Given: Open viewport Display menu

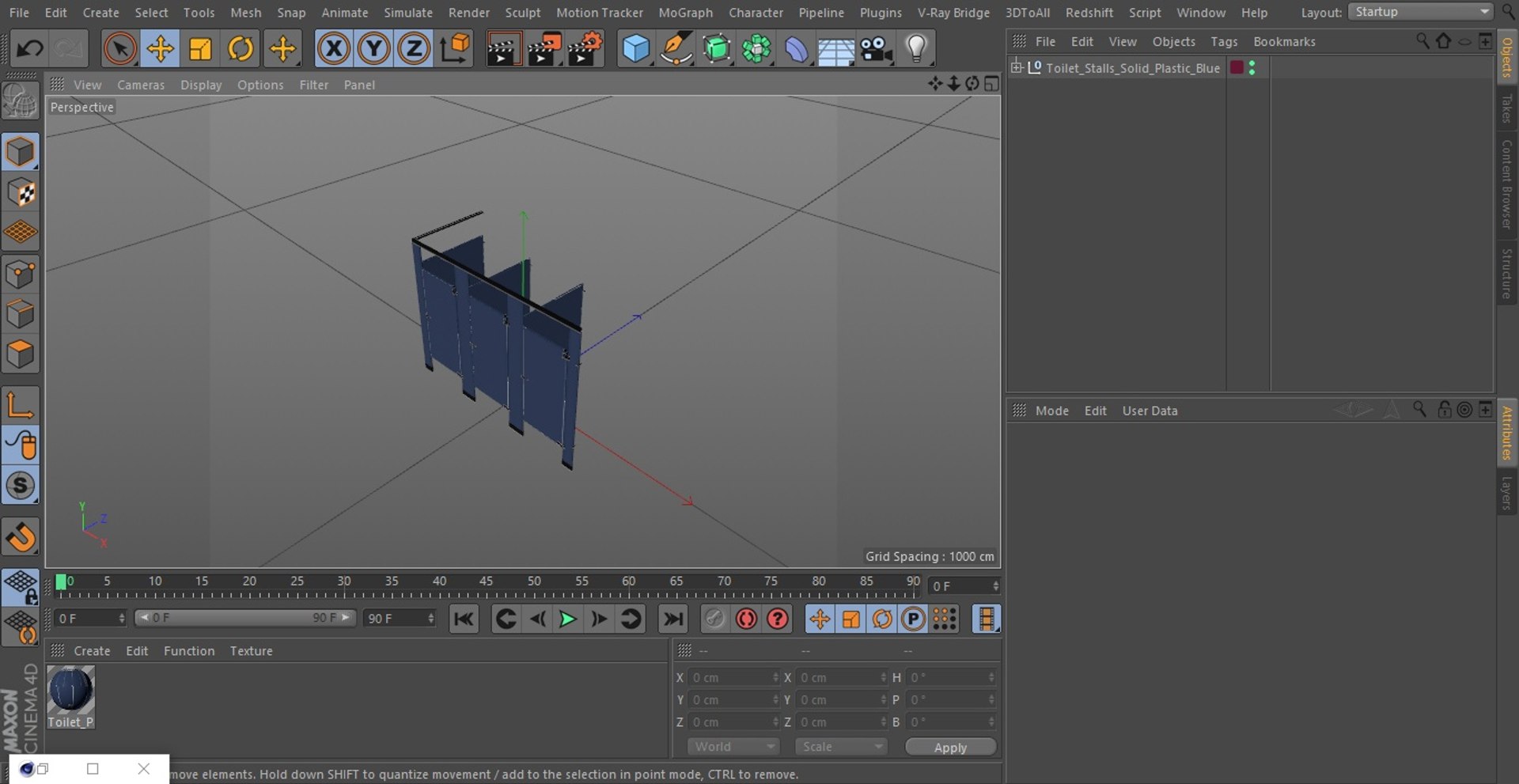Looking at the screenshot, I should [x=201, y=85].
